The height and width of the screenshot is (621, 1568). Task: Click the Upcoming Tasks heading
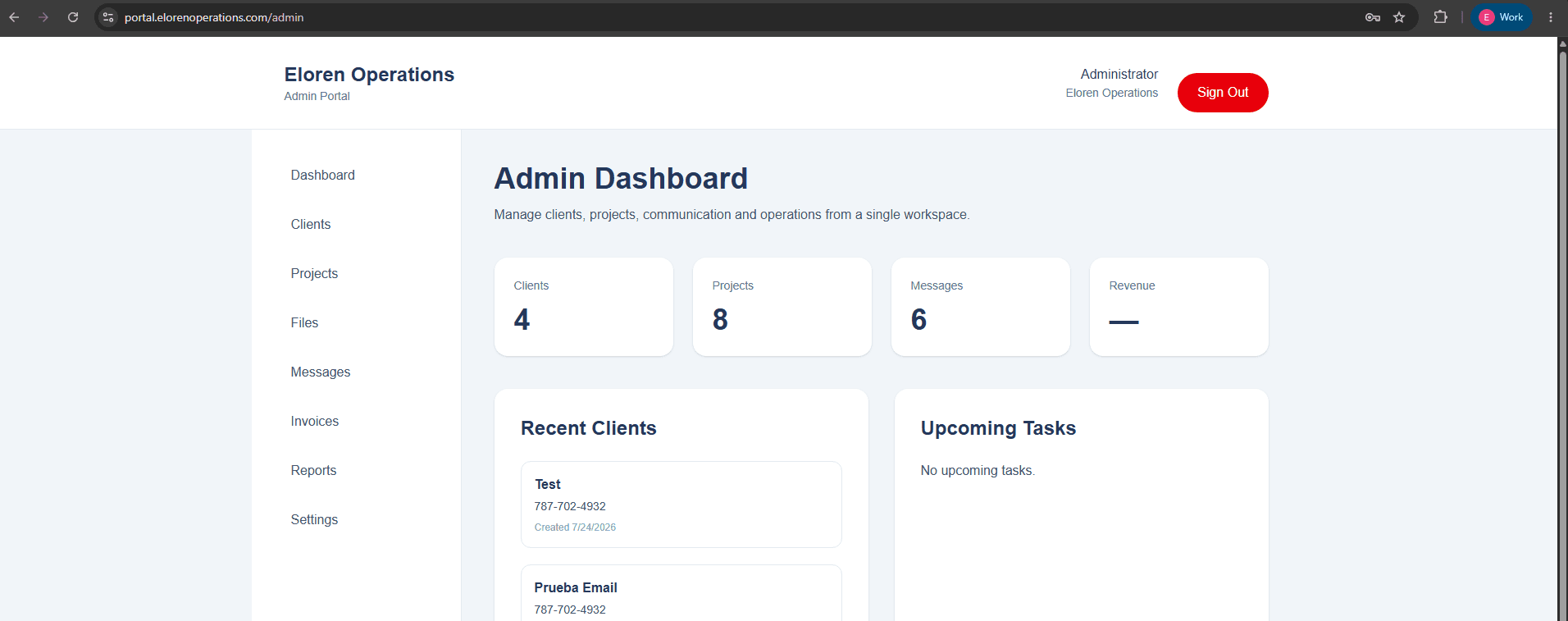998,428
